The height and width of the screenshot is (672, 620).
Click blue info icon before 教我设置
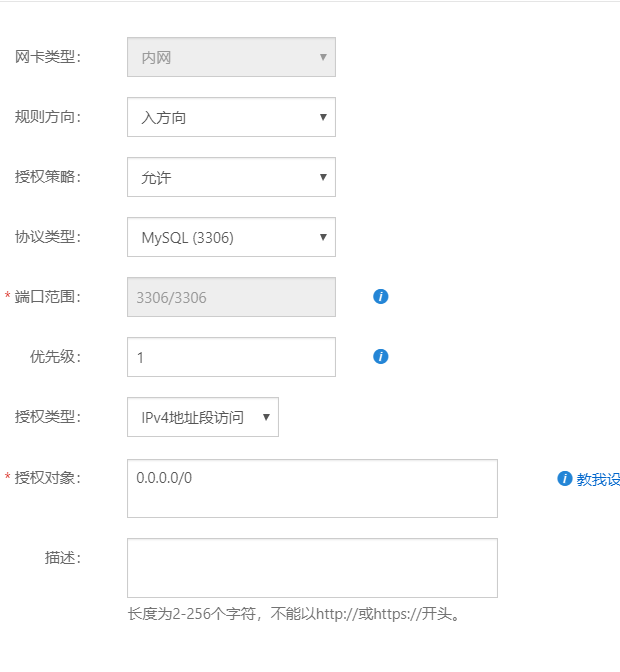point(565,479)
